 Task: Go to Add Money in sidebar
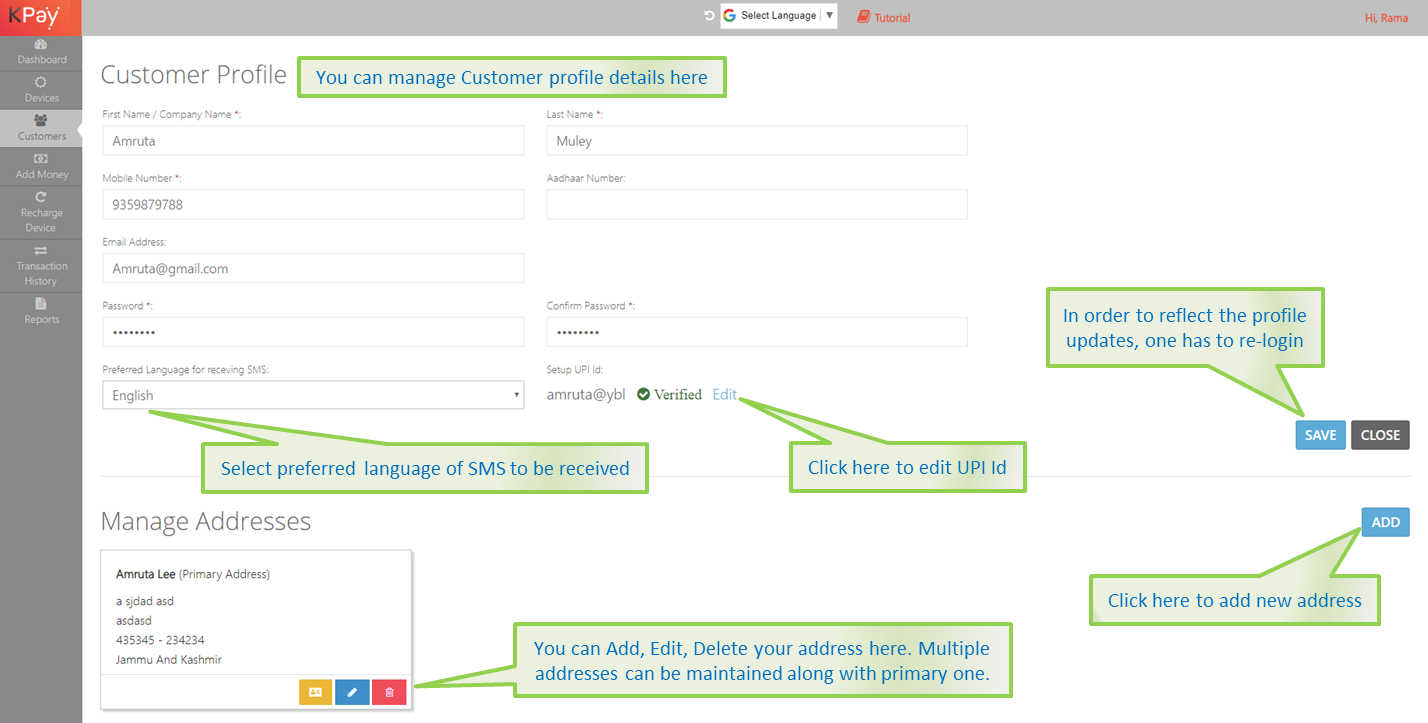point(41,166)
